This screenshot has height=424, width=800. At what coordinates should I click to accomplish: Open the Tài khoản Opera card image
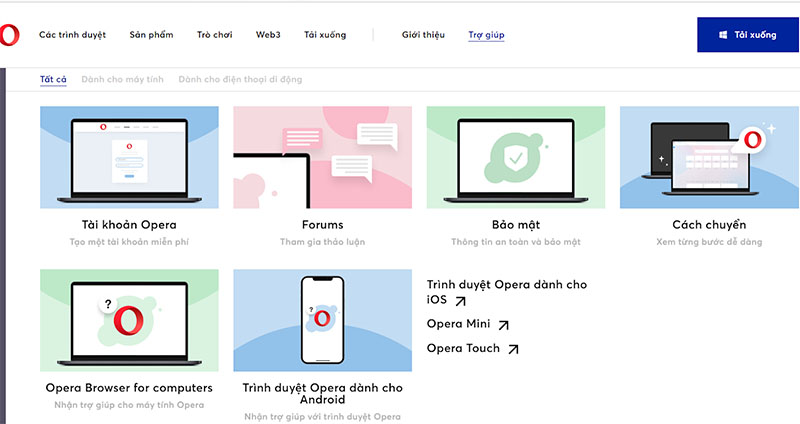point(129,157)
